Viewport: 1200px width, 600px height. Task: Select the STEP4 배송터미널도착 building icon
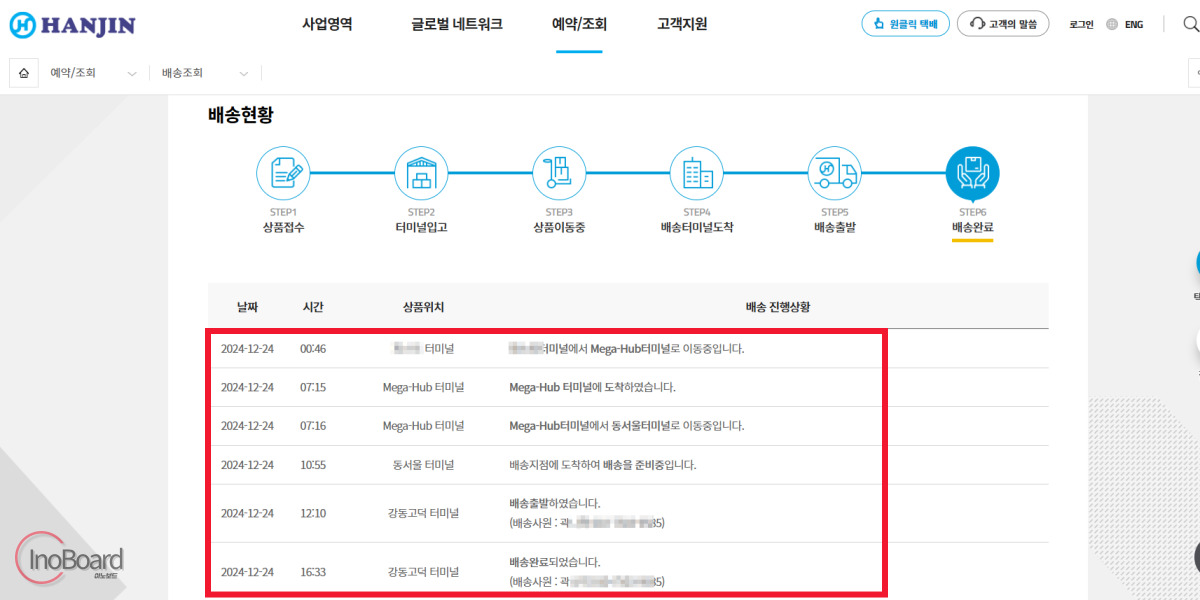coord(697,173)
